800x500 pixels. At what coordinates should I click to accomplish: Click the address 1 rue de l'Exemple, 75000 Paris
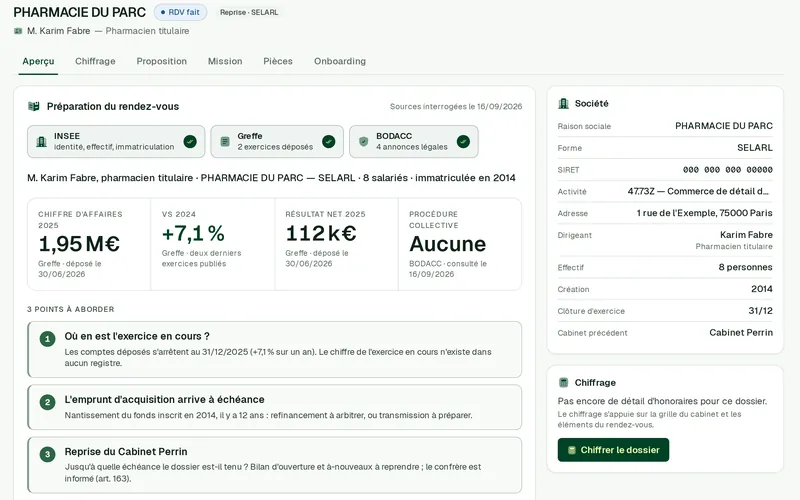705,213
